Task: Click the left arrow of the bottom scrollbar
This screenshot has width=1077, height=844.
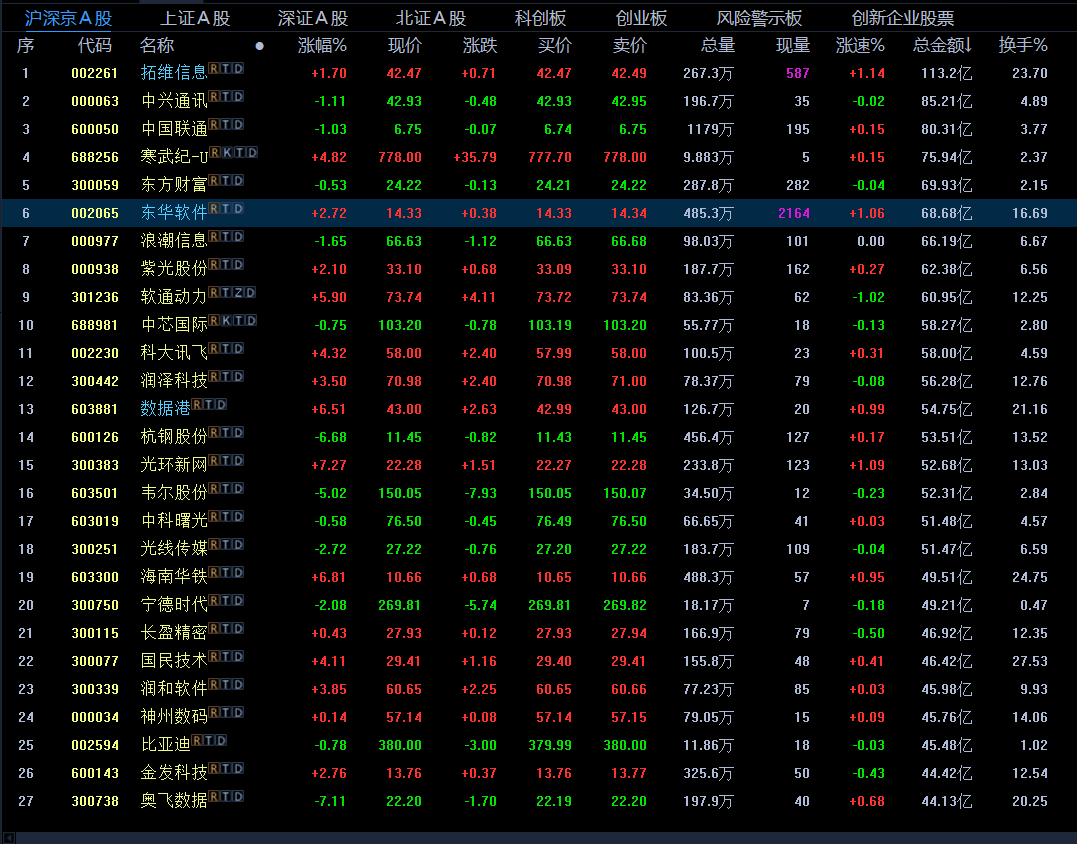Action: click(8, 838)
